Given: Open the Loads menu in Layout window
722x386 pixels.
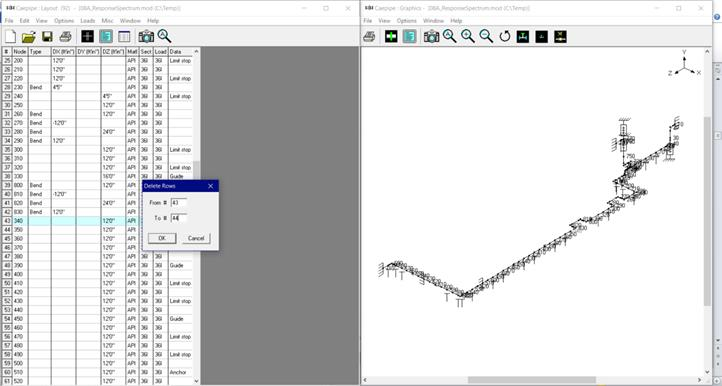Looking at the screenshot, I should point(87,21).
